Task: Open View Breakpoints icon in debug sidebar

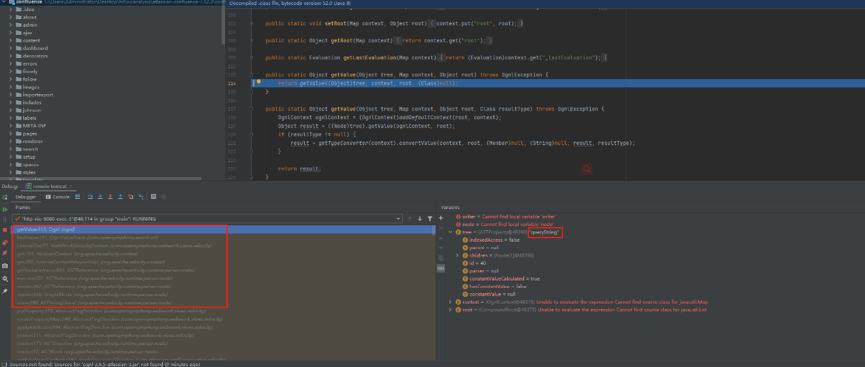Action: coord(5,243)
